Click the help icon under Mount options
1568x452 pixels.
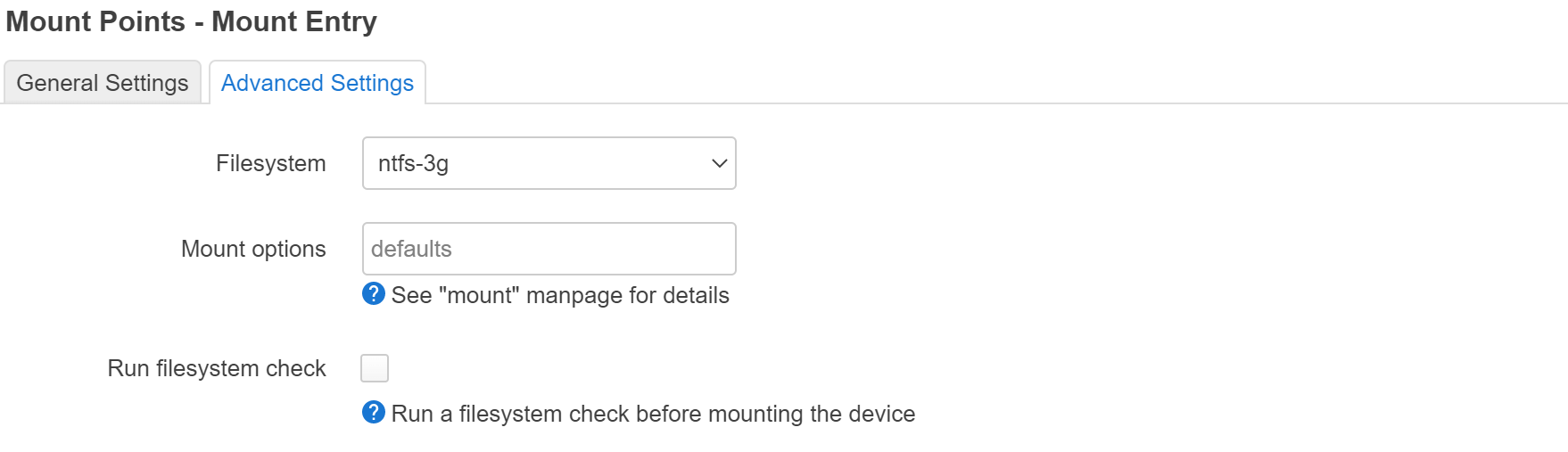[374, 293]
